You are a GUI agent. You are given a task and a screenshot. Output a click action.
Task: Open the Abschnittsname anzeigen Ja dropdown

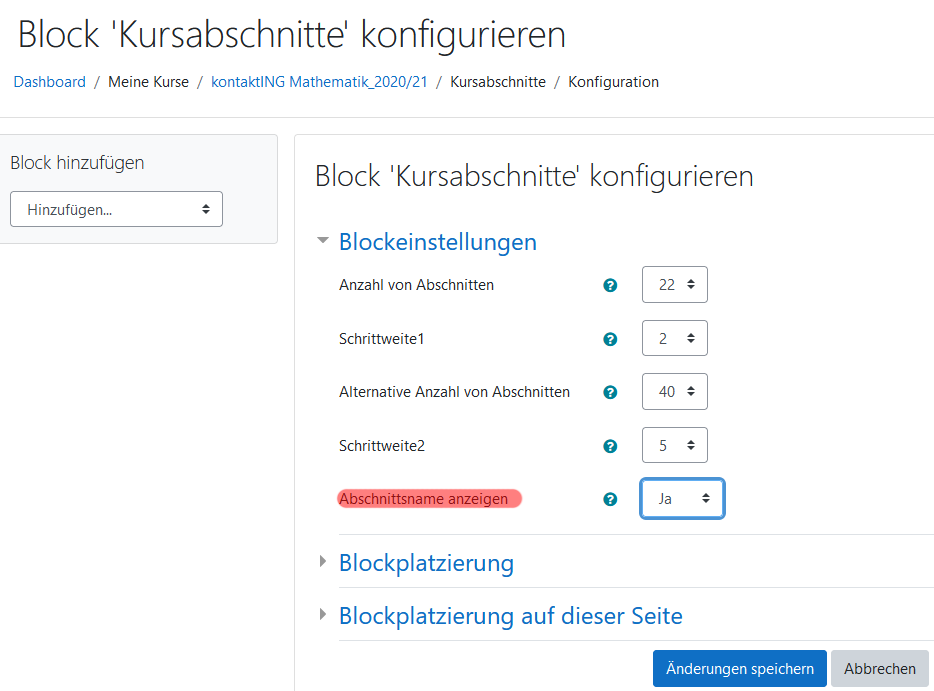tap(682, 499)
